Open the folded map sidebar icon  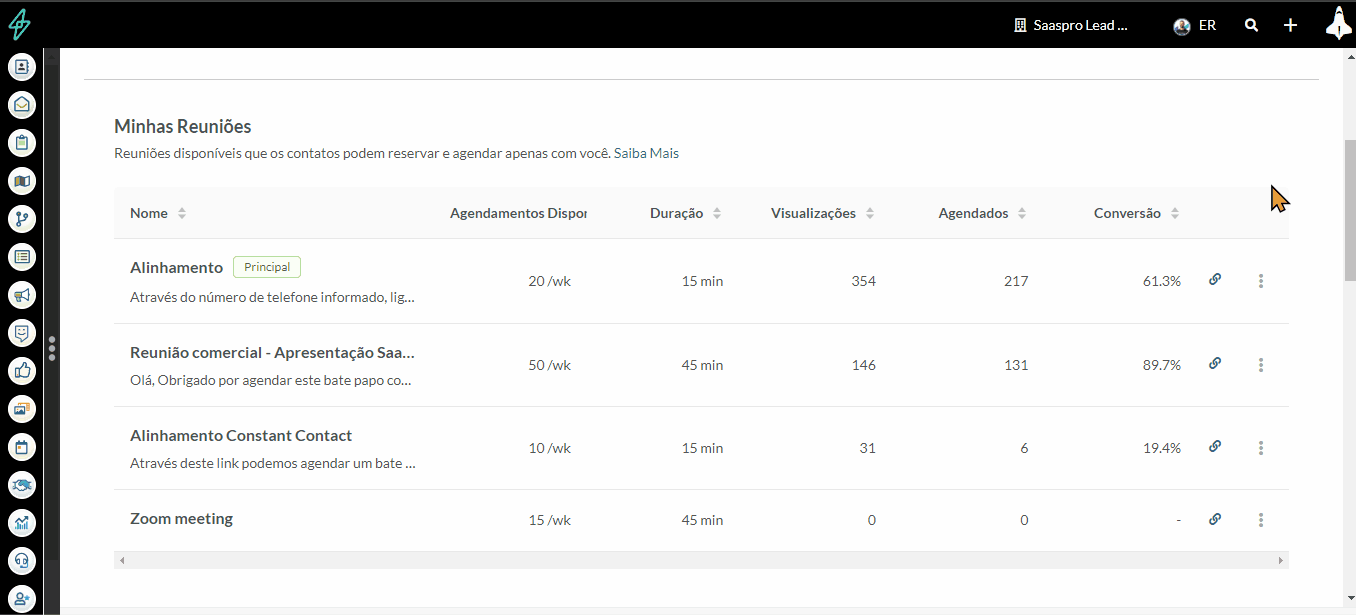(22, 180)
